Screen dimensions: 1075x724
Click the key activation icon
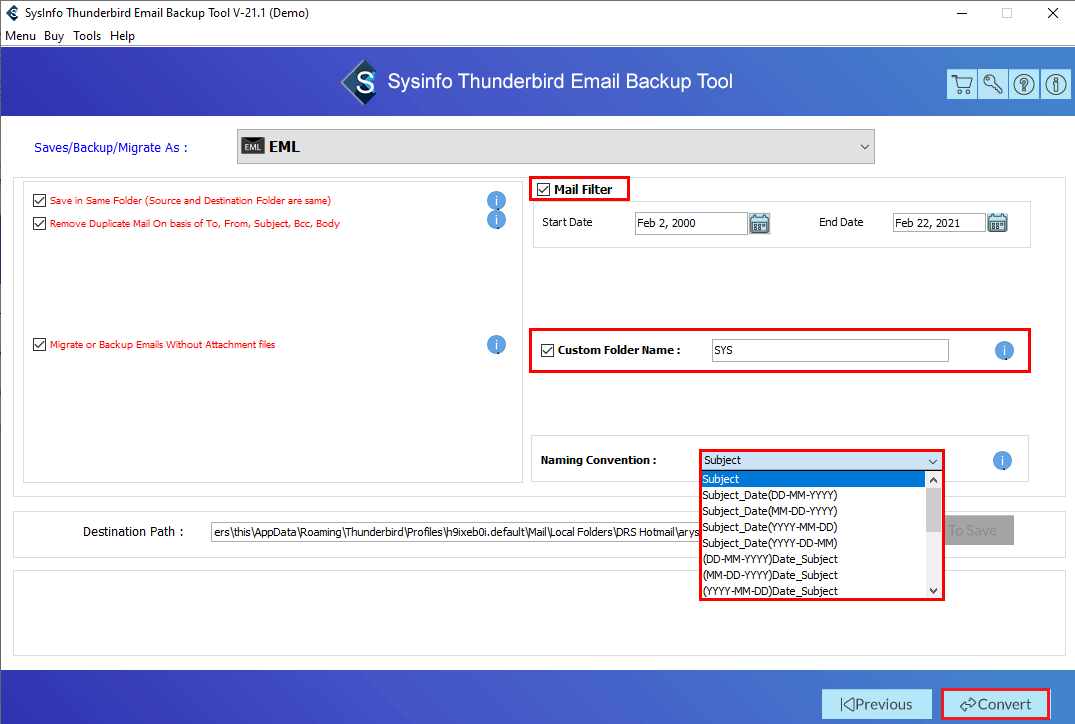pyautogui.click(x=993, y=85)
